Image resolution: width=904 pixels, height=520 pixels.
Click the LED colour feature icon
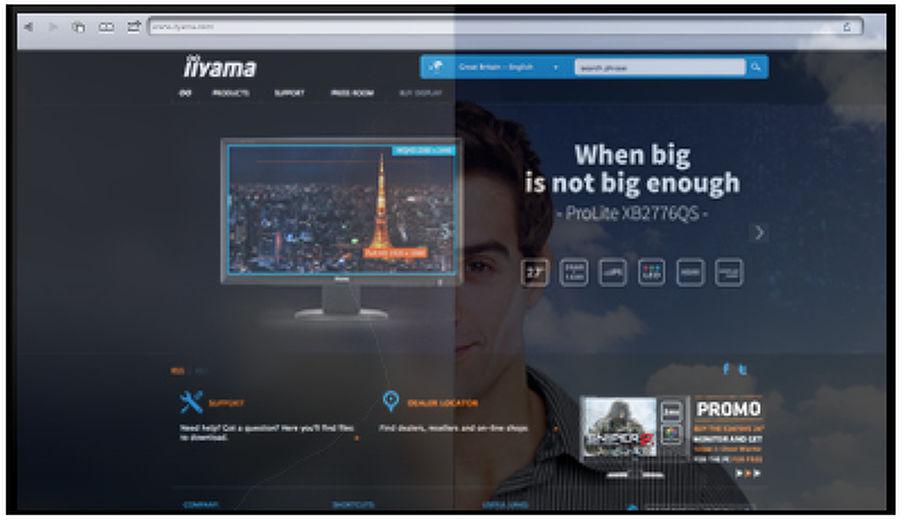pos(651,272)
